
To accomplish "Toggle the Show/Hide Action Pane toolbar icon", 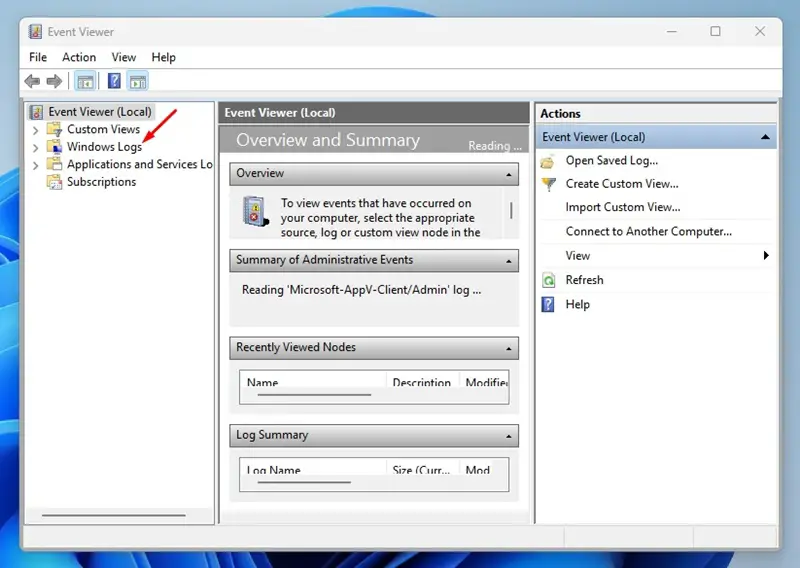I will [138, 81].
